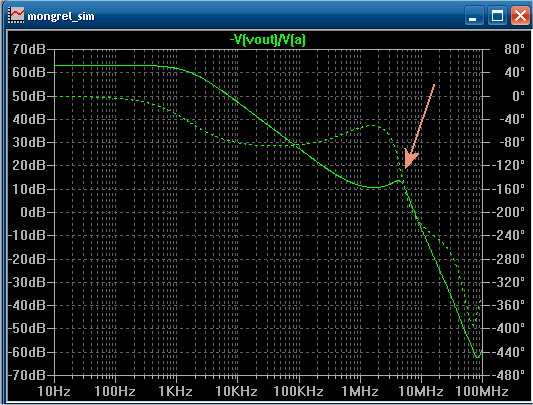Click the -160° phase axis label

[x=508, y=189]
